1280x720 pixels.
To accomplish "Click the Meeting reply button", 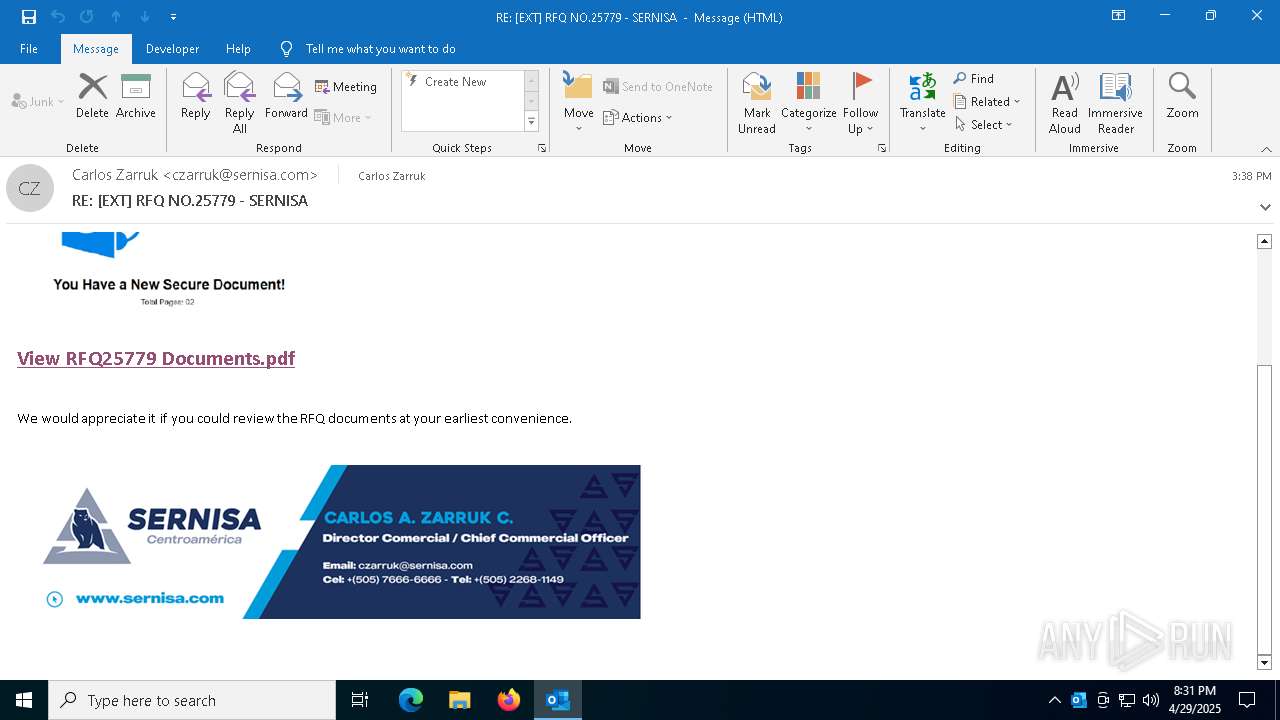I will point(346,87).
